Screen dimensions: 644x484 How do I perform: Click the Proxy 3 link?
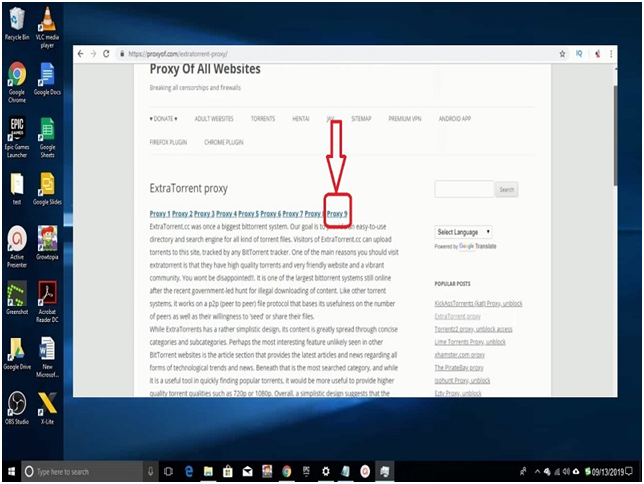204,214
